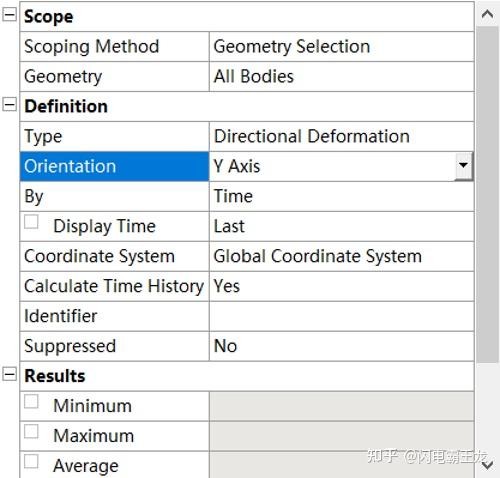This screenshot has width=500, height=478.
Task: Click the scroll down arrow
Action: (488, 465)
